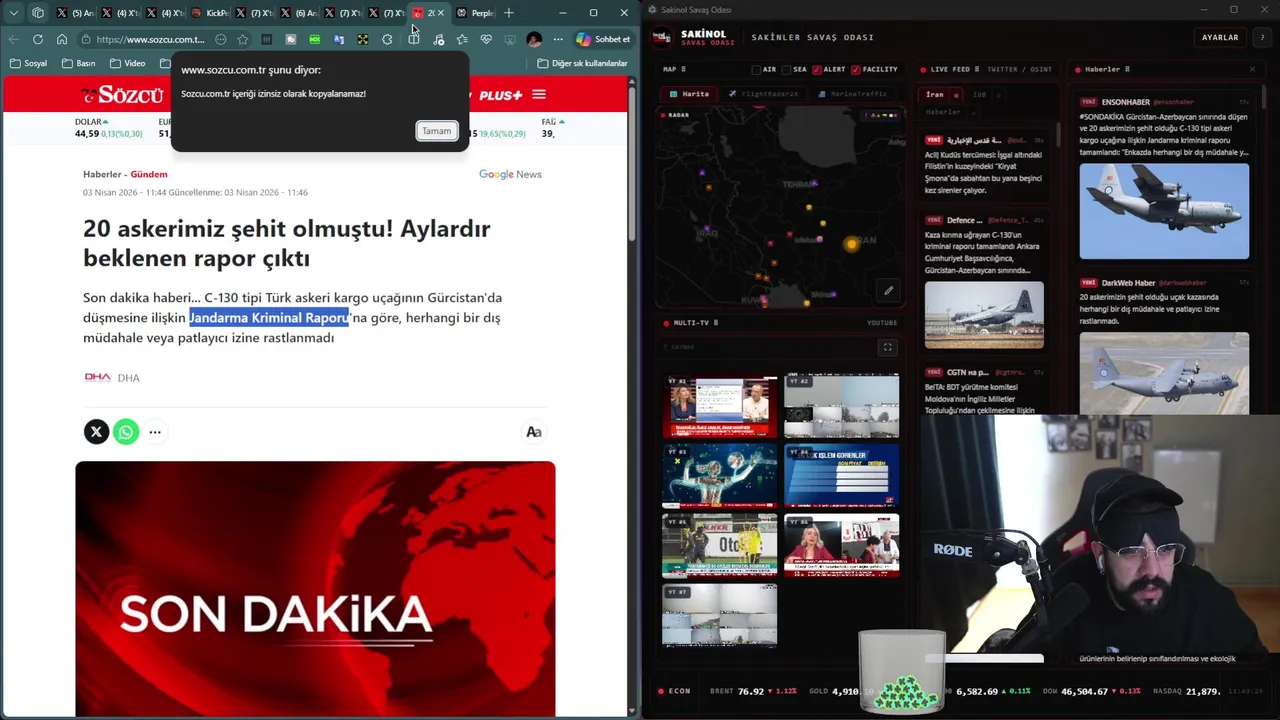Open the Defence post aircraft image
Image resolution: width=1280 pixels, height=720 pixels.
[984, 315]
